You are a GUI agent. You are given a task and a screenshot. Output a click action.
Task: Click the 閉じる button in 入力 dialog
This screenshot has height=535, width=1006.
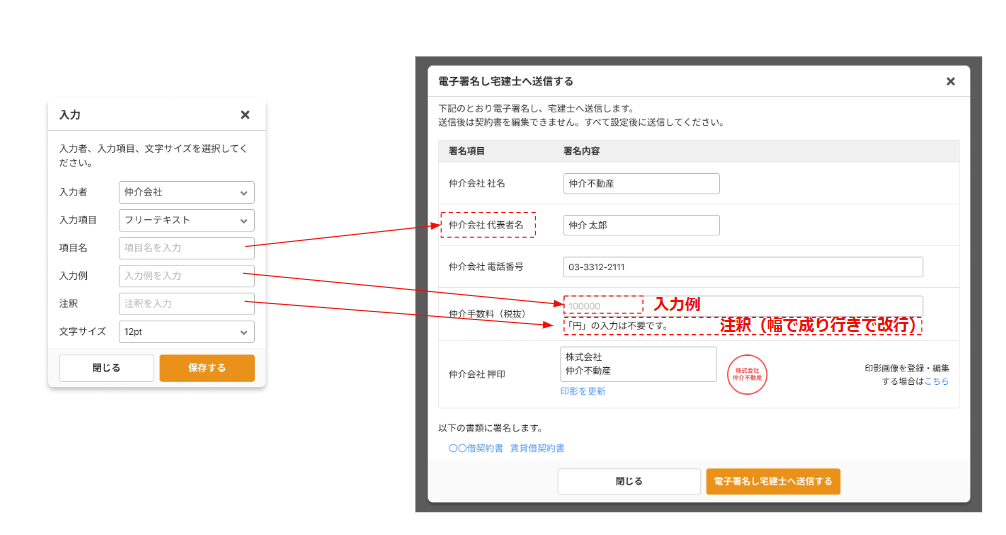107,368
